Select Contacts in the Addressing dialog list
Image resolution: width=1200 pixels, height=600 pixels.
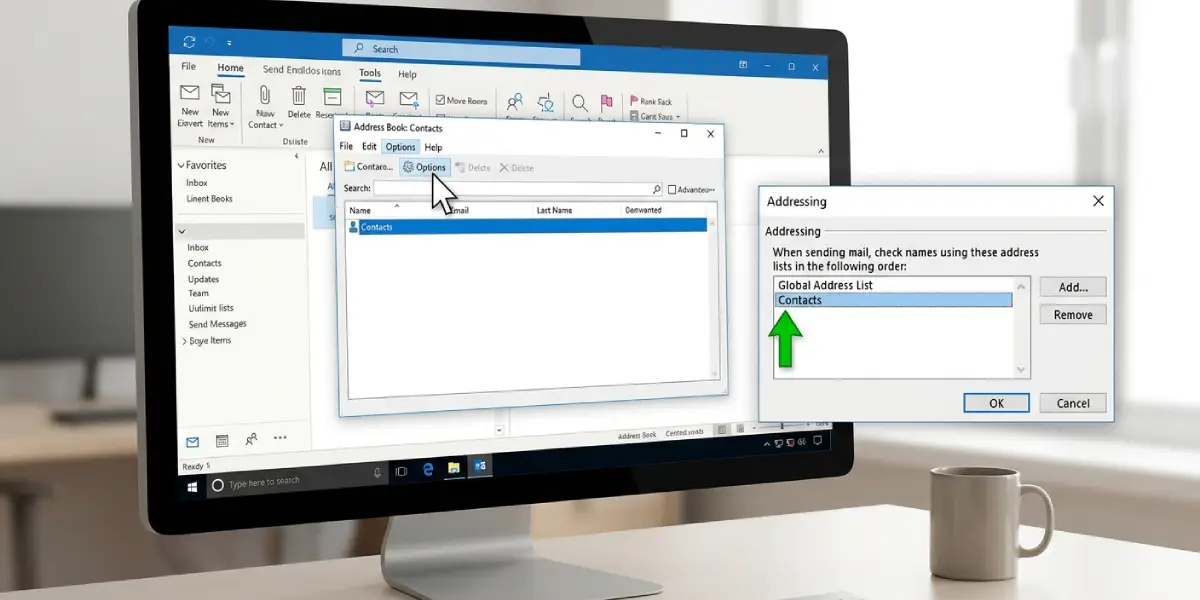pos(894,300)
